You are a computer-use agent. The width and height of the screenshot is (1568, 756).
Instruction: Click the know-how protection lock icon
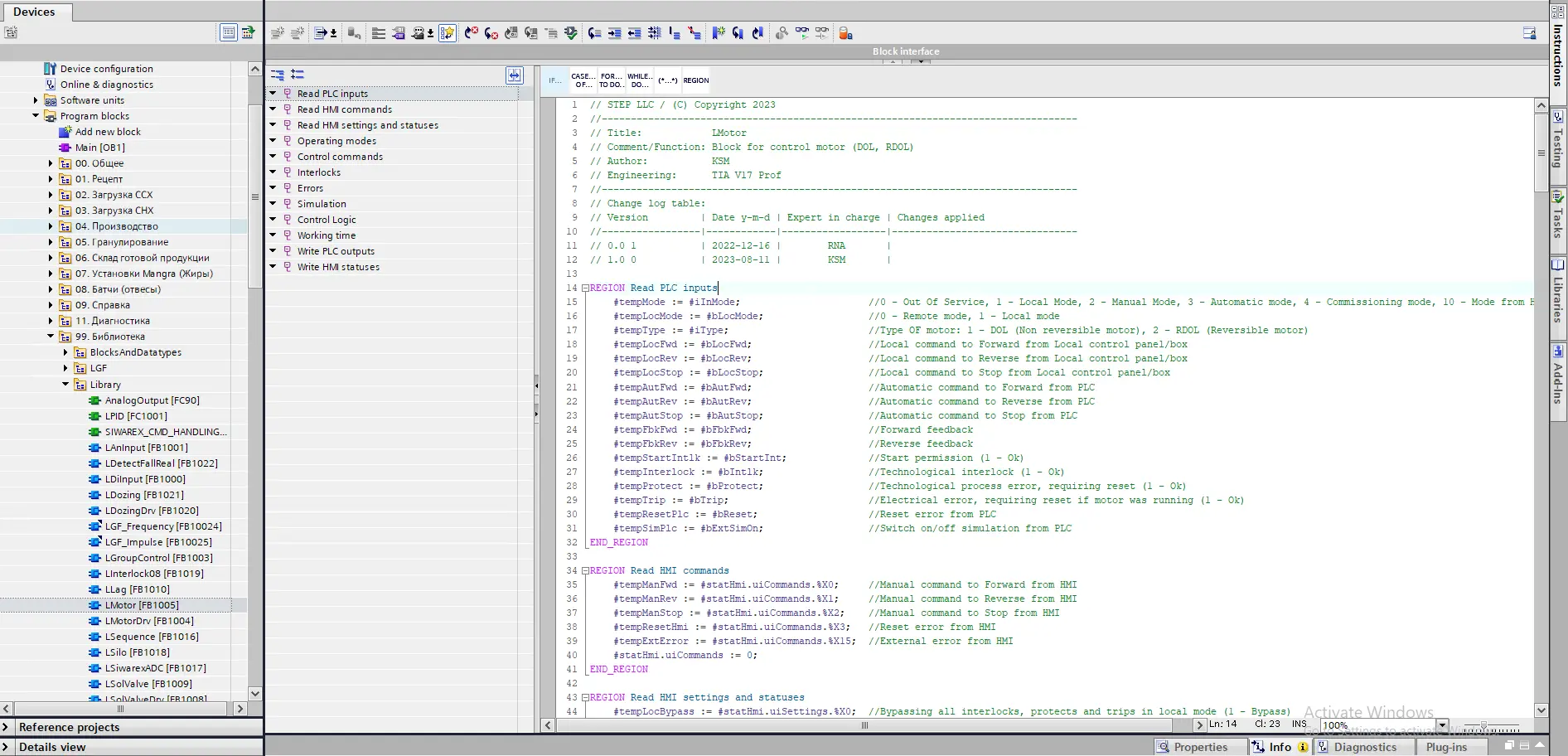tap(845, 33)
